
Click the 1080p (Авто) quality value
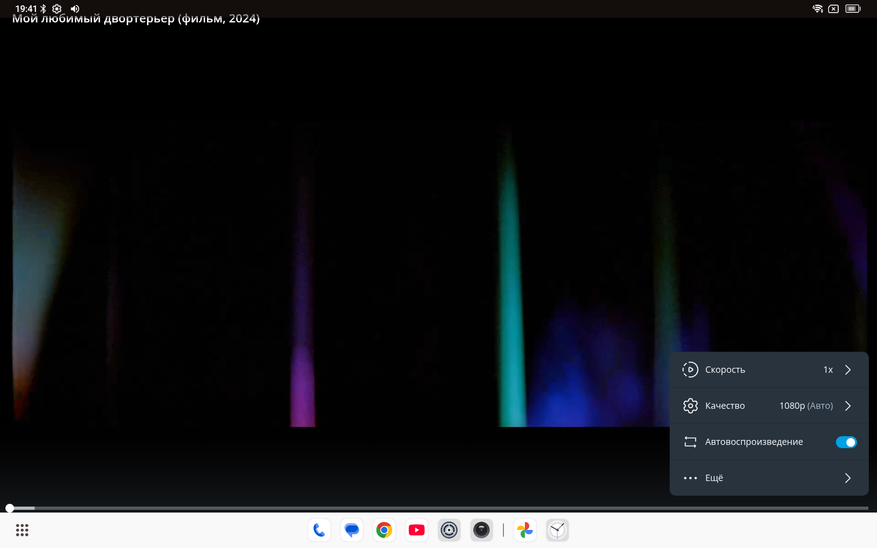(x=805, y=406)
